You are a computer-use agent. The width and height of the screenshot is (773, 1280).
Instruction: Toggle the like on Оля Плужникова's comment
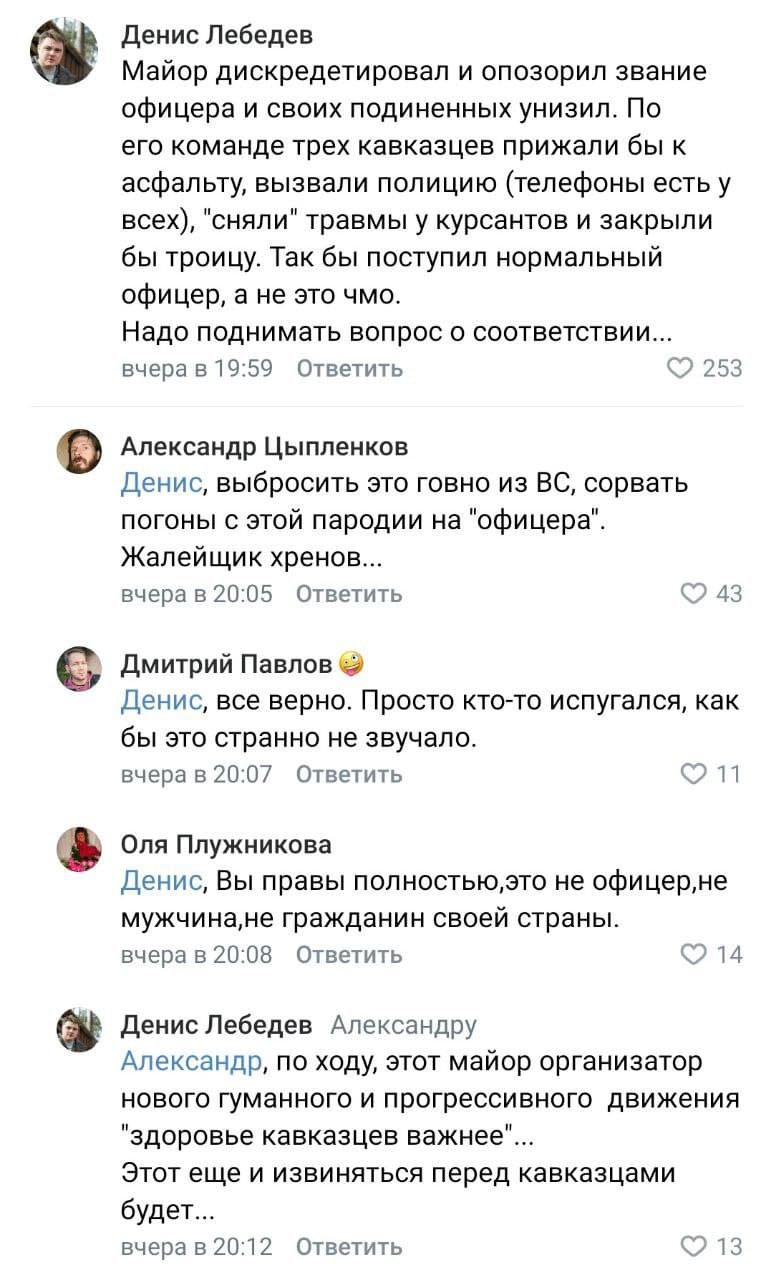click(x=694, y=954)
